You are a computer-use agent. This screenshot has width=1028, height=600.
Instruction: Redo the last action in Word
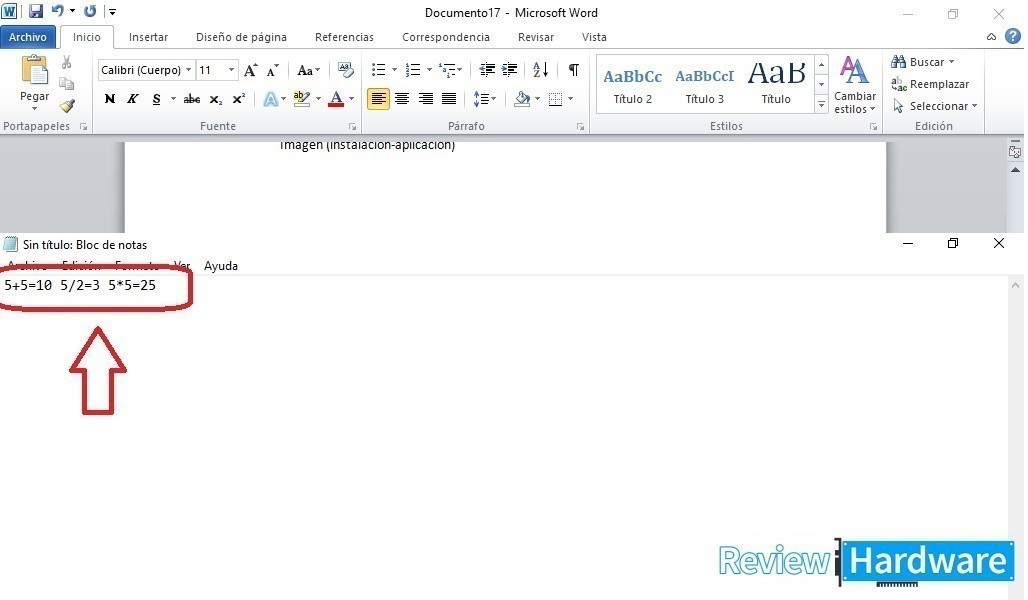90,11
